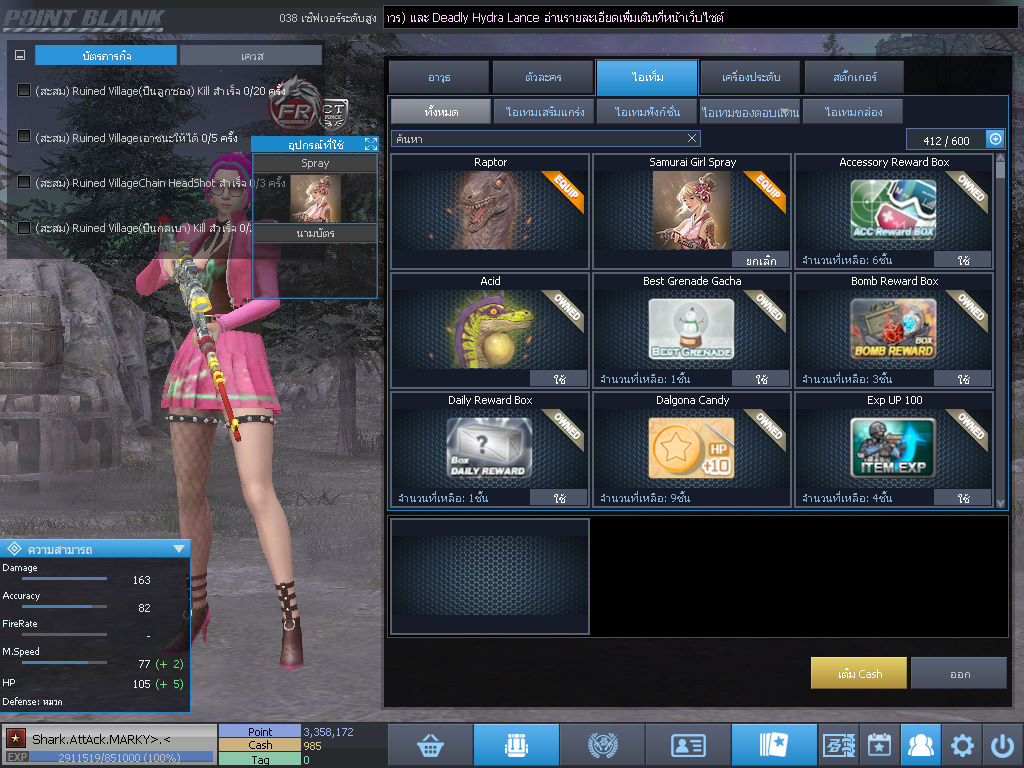
Task: Open the inventory backpack icon
Action: click(516, 744)
